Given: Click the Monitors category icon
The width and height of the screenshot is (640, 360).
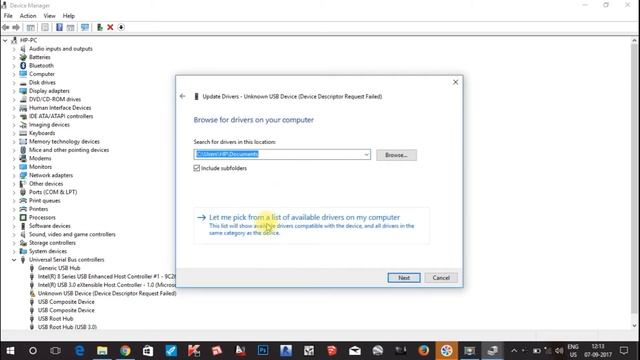Looking at the screenshot, I should pyautogui.click(x=23, y=167).
